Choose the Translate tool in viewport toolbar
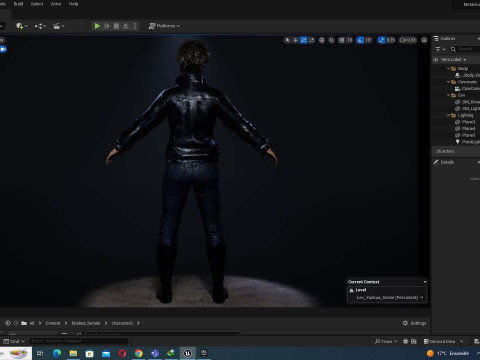The width and height of the screenshot is (480, 360). [x=295, y=40]
